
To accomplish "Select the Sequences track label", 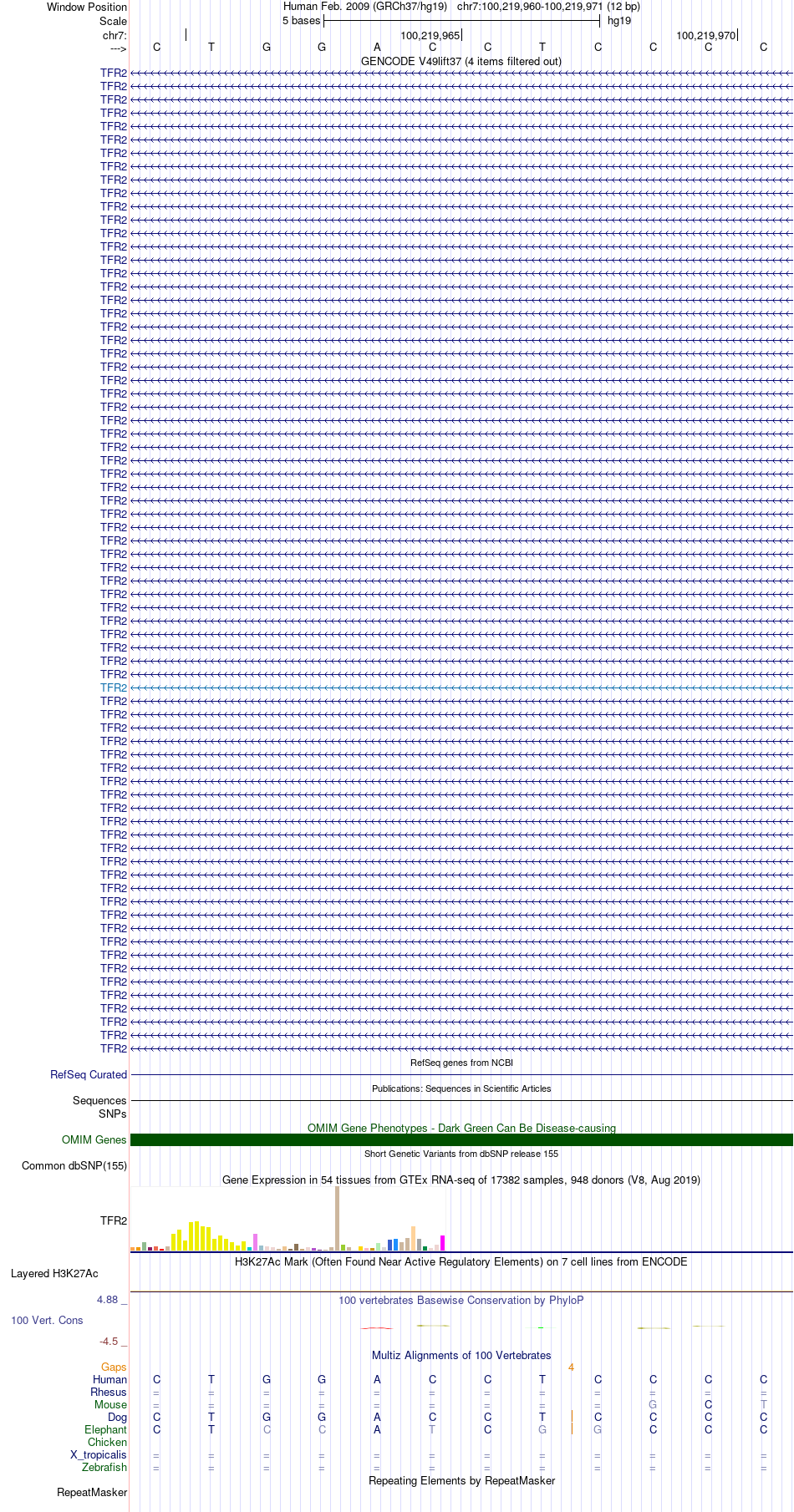I will click(x=99, y=1101).
